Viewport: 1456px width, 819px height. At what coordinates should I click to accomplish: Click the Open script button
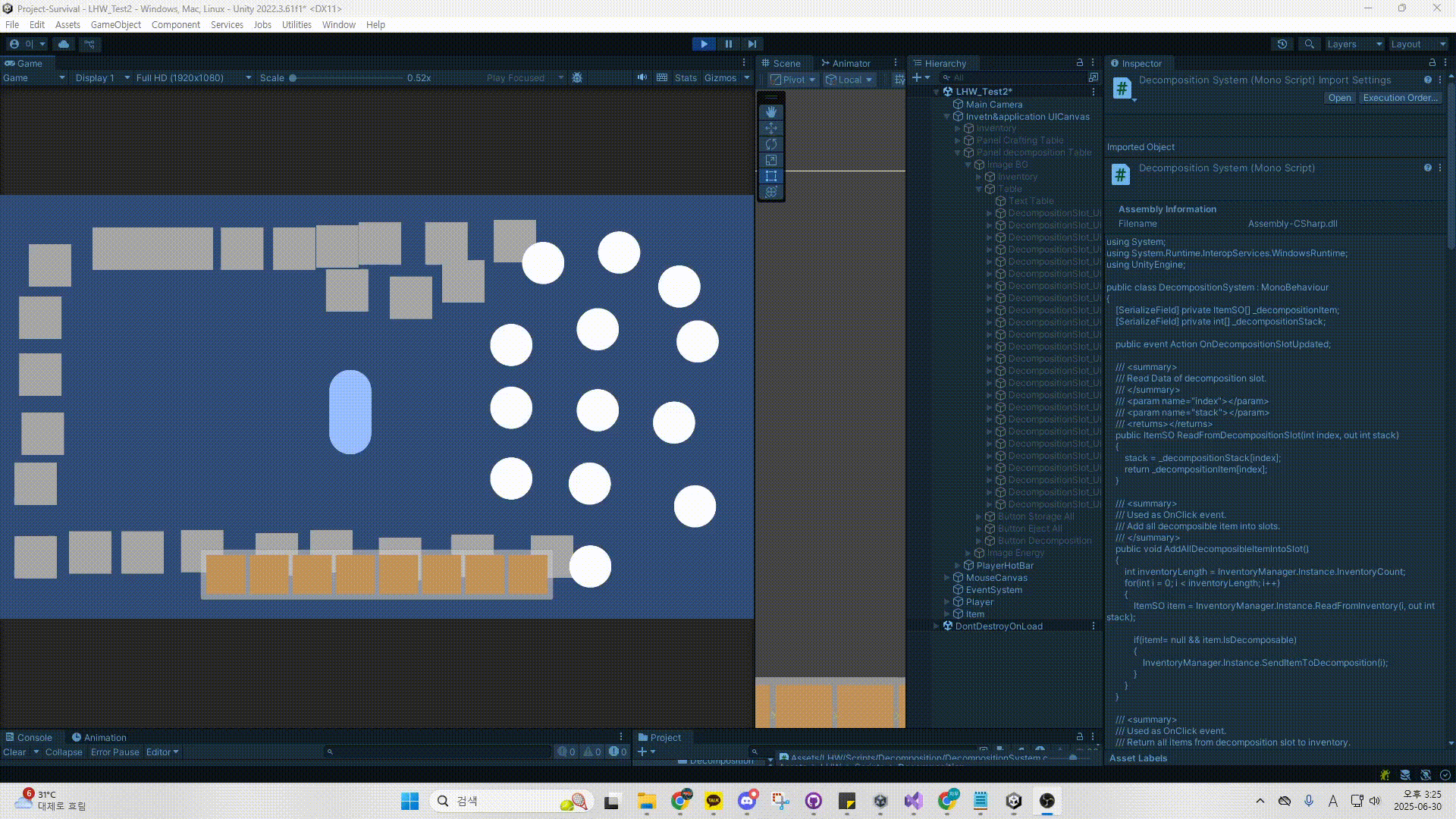pyautogui.click(x=1339, y=98)
